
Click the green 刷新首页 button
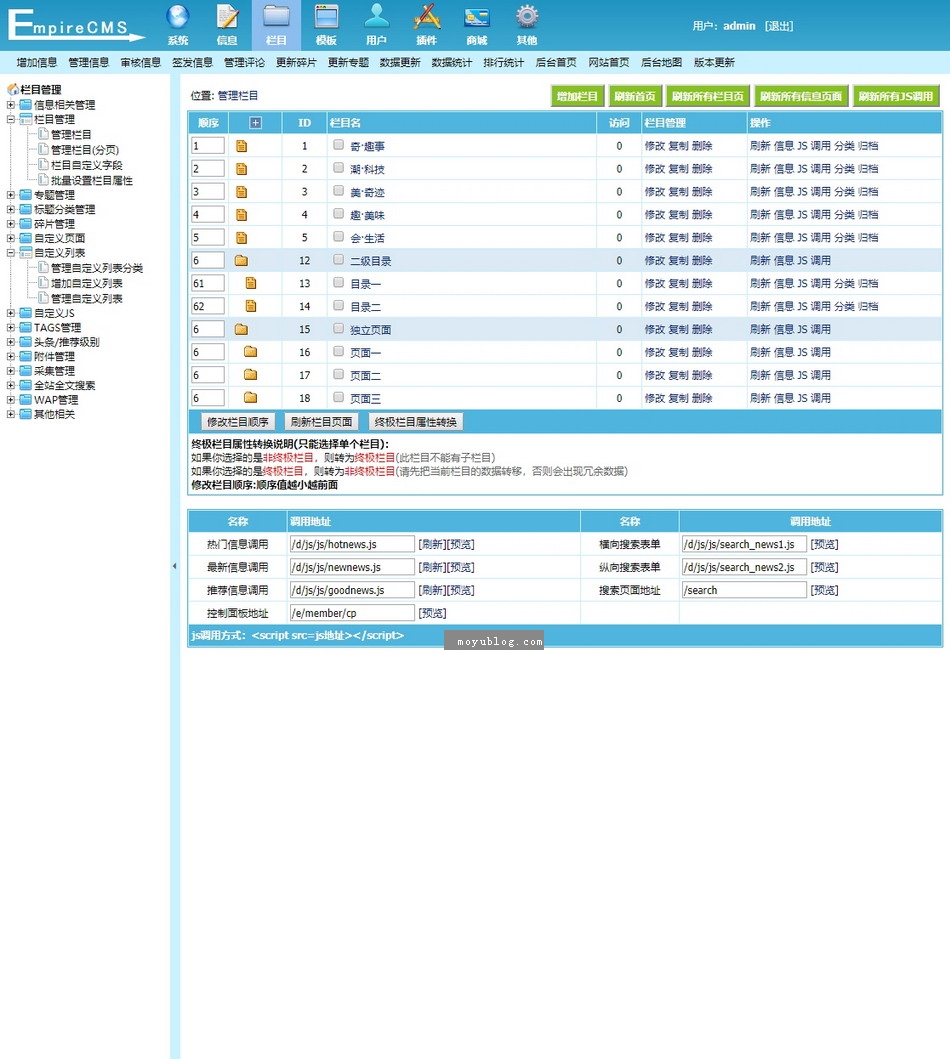(x=635, y=97)
